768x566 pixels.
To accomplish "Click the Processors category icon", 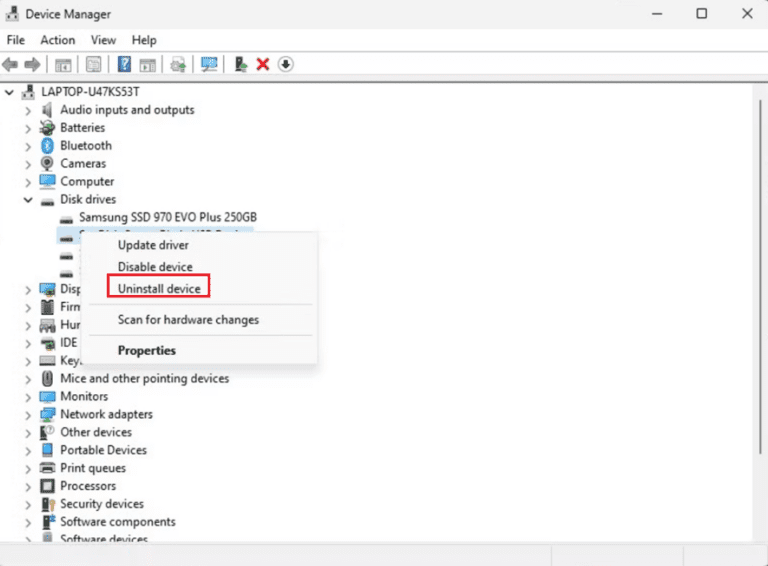I will click(x=48, y=486).
